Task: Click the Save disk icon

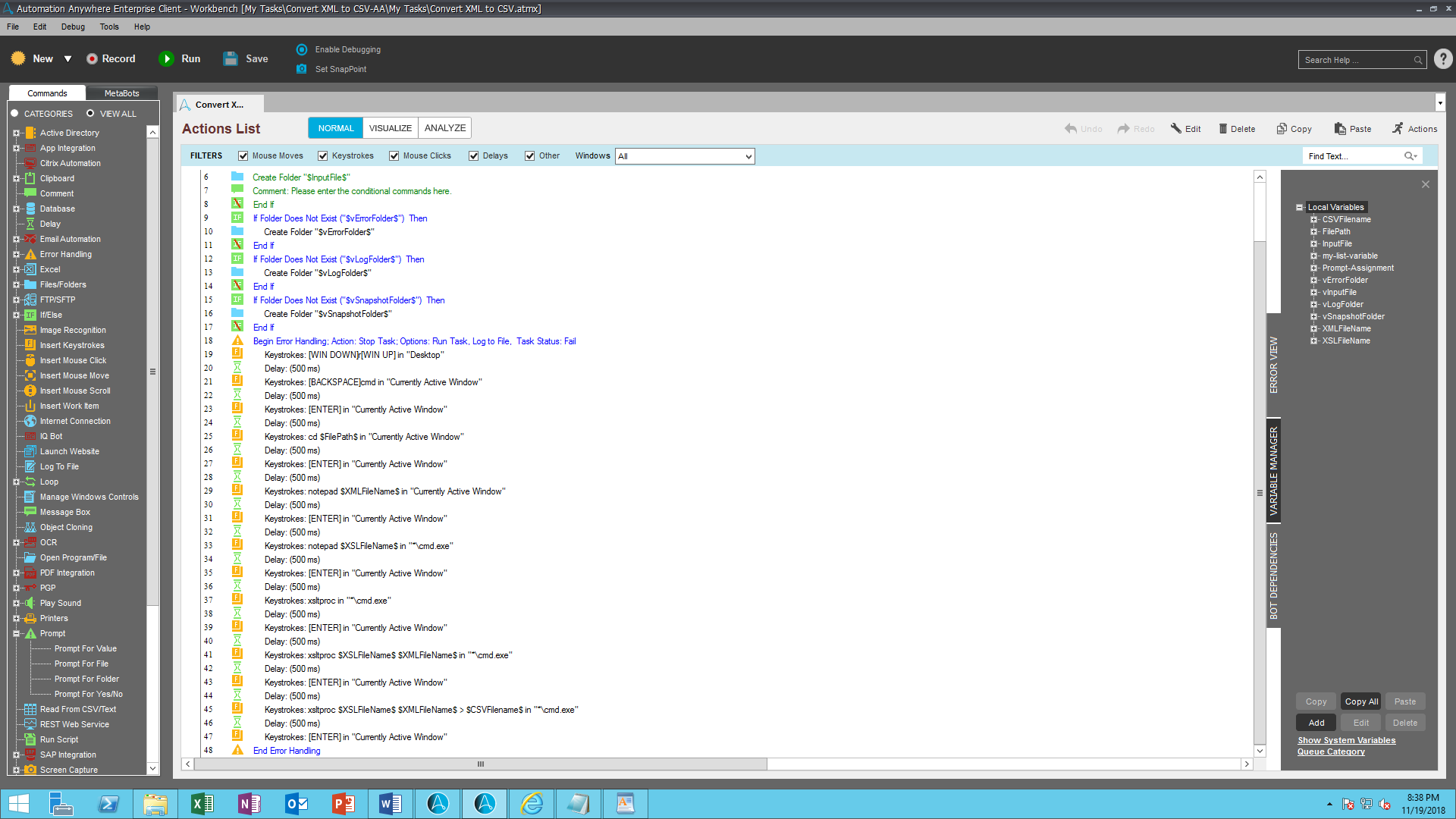Action: (231, 59)
